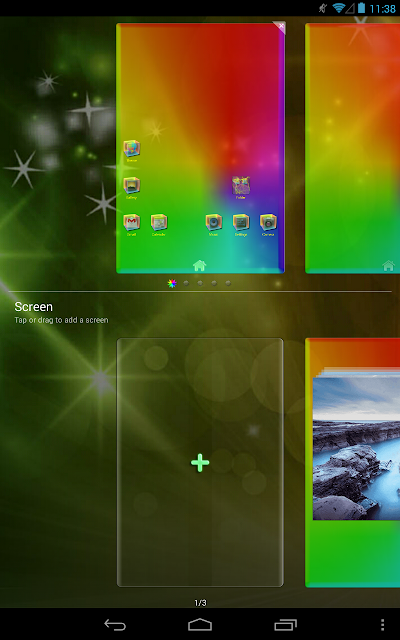Tap the Android Back navigation button
The image size is (400, 640).
coord(115,624)
